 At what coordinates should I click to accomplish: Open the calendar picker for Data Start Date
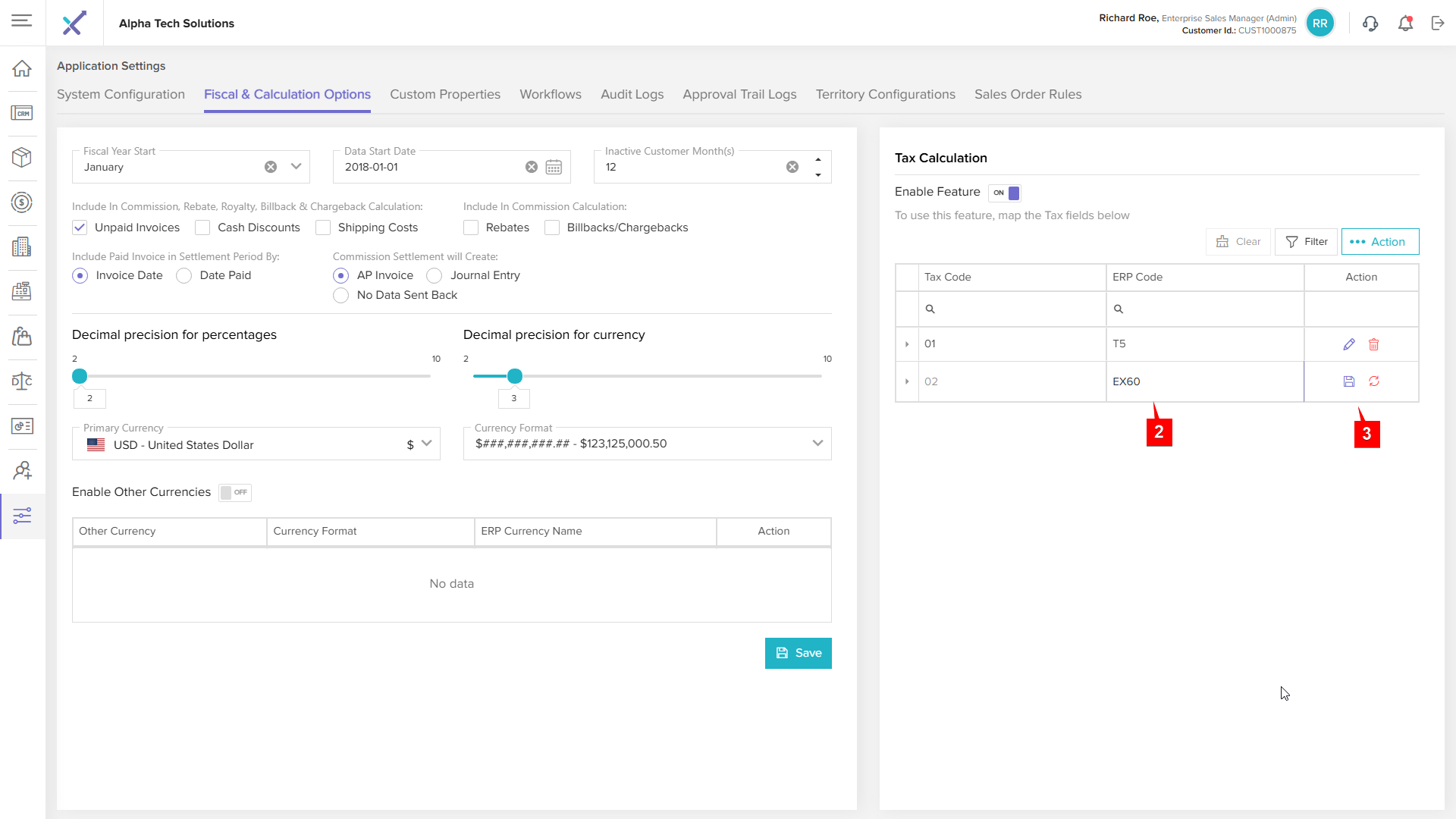554,167
